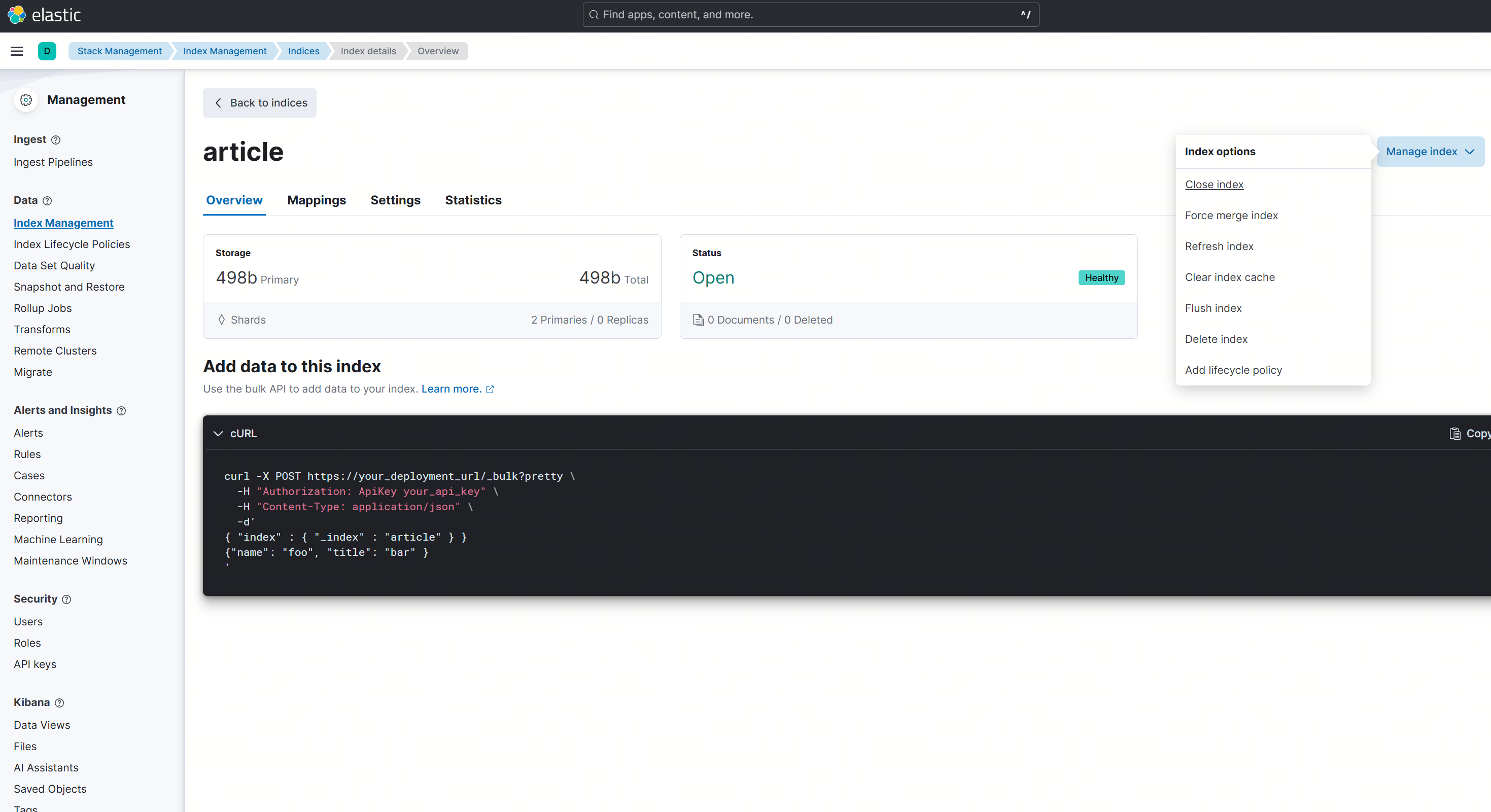Switch to the Overview tab
This screenshot has width=1491, height=812.
tap(234, 200)
